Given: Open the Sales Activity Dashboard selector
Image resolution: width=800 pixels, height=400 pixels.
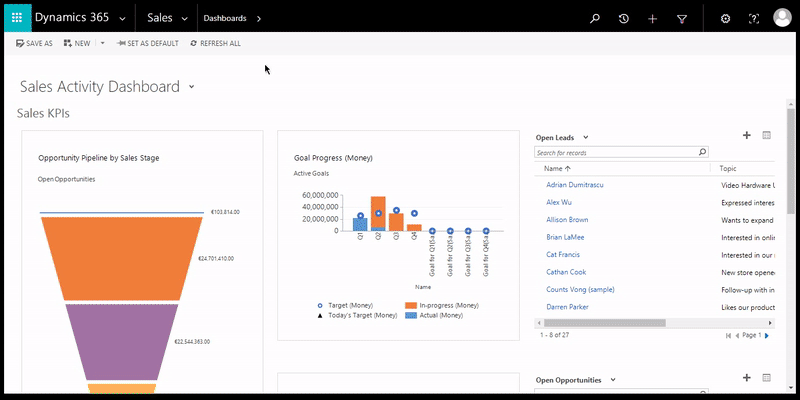Looking at the screenshot, I should 190,87.
